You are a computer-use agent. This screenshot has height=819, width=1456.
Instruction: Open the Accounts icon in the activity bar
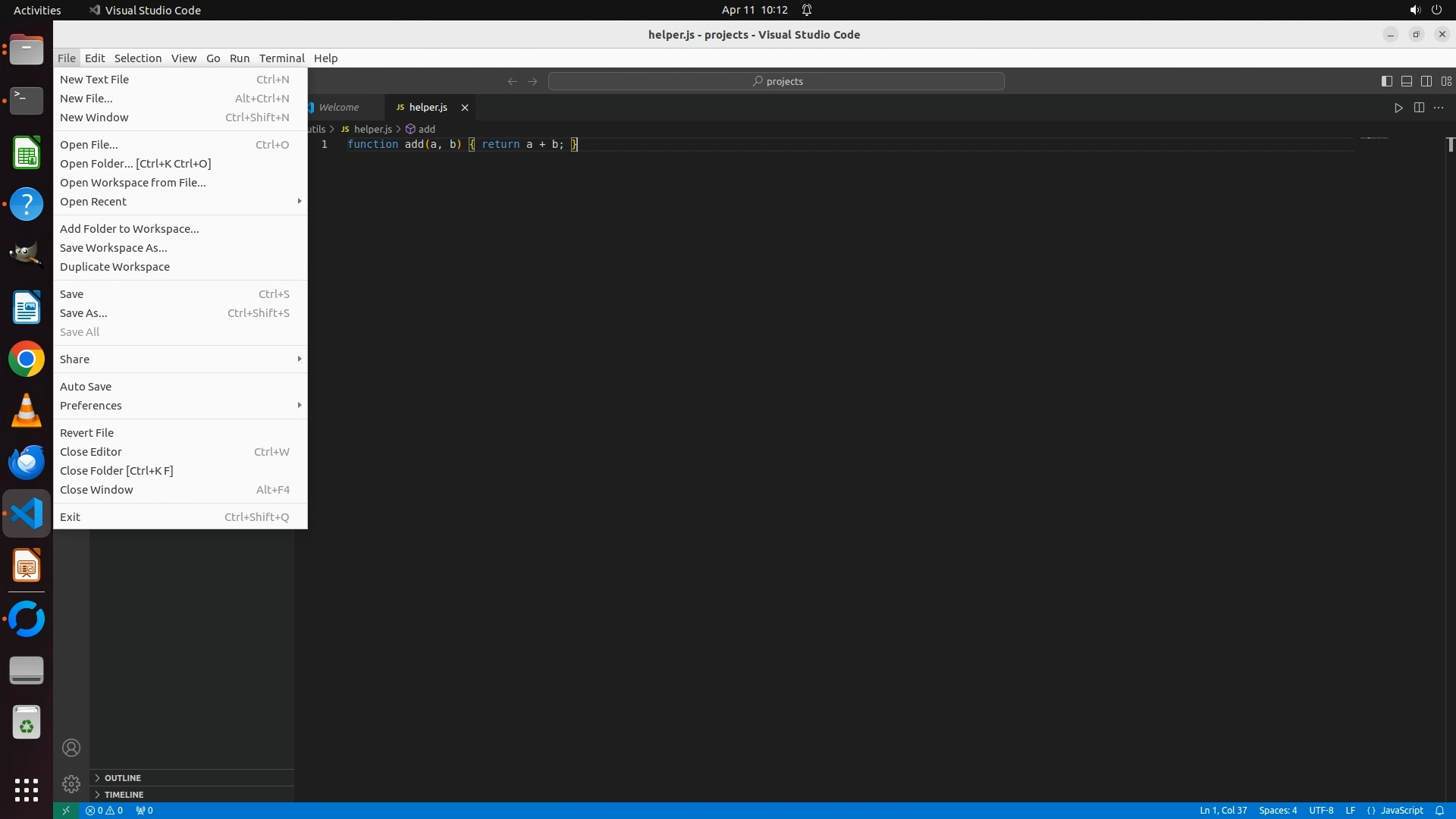coord(71,748)
